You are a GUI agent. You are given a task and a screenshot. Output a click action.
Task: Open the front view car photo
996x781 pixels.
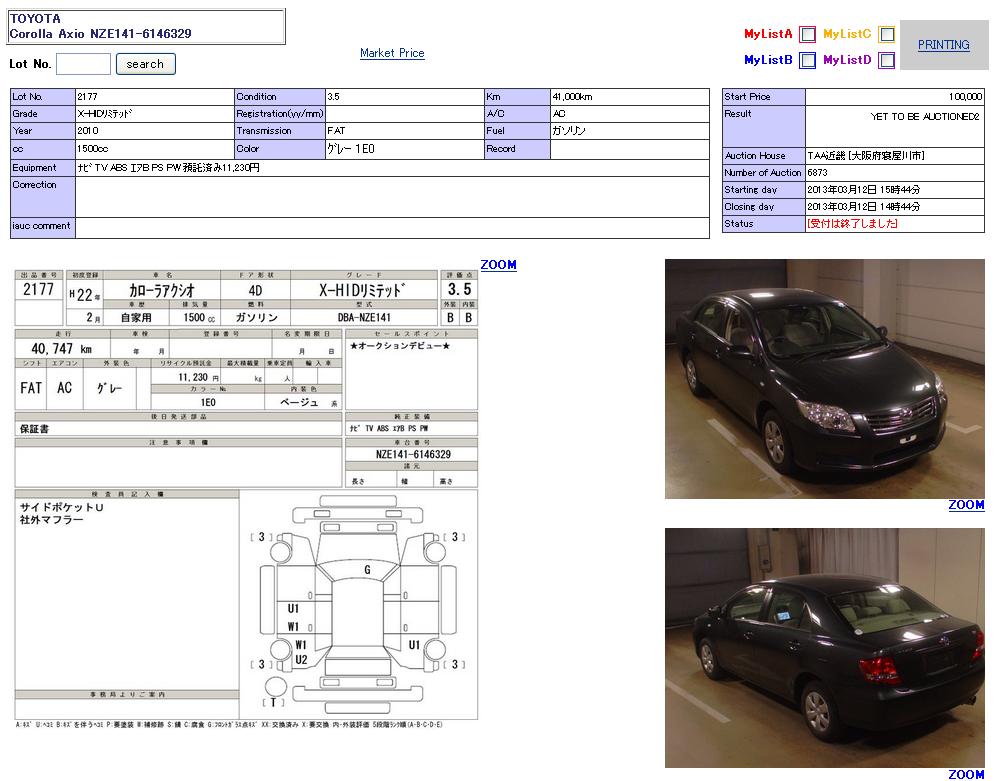[824, 379]
